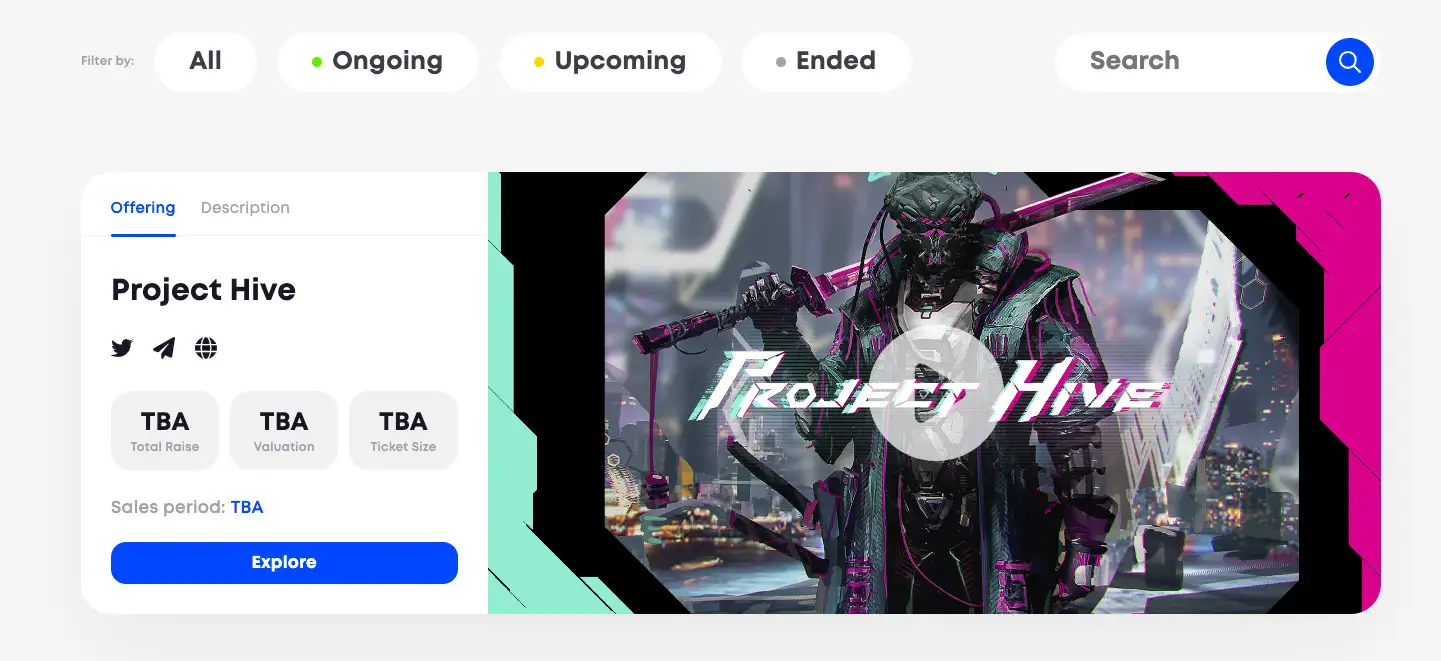Image resolution: width=1441 pixels, height=661 pixels.
Task: Click the blue Explore button
Action: point(284,563)
